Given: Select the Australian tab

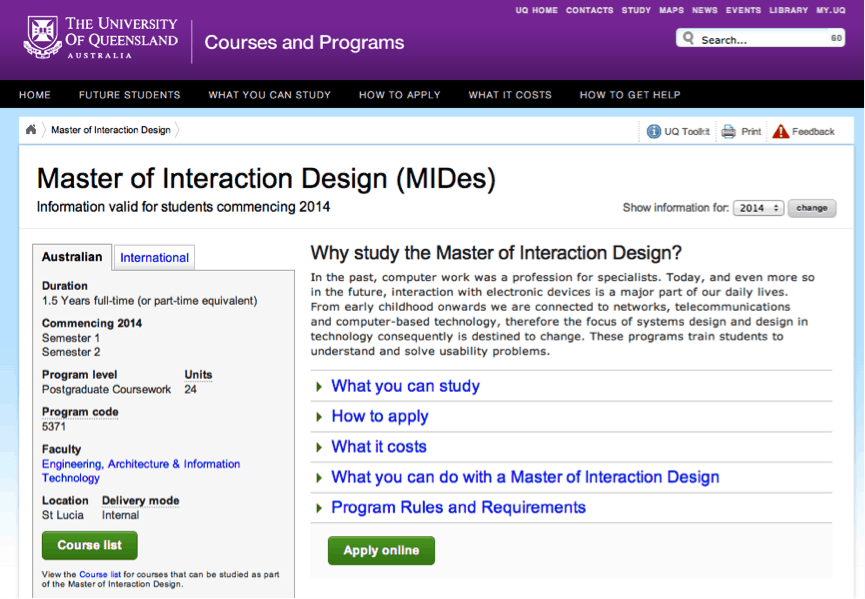Looking at the screenshot, I should click(72, 257).
